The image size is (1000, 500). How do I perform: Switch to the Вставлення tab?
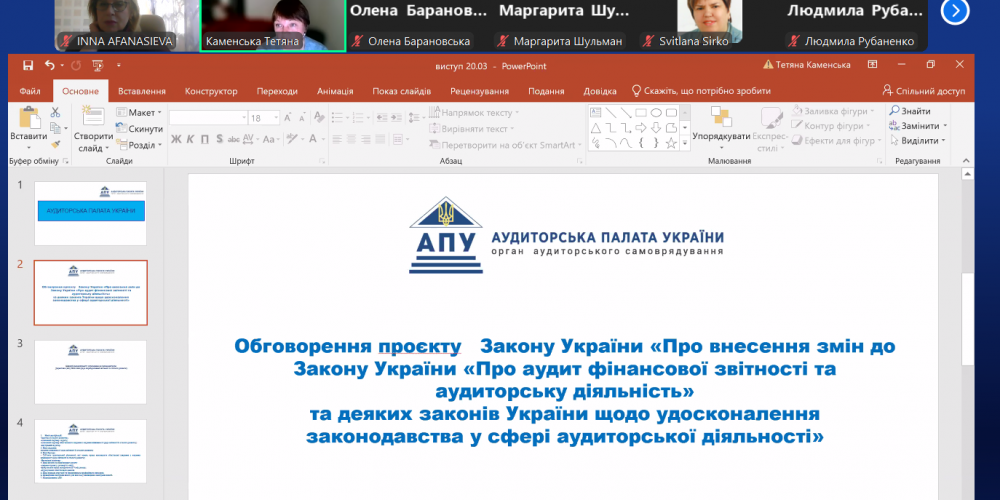(x=141, y=91)
